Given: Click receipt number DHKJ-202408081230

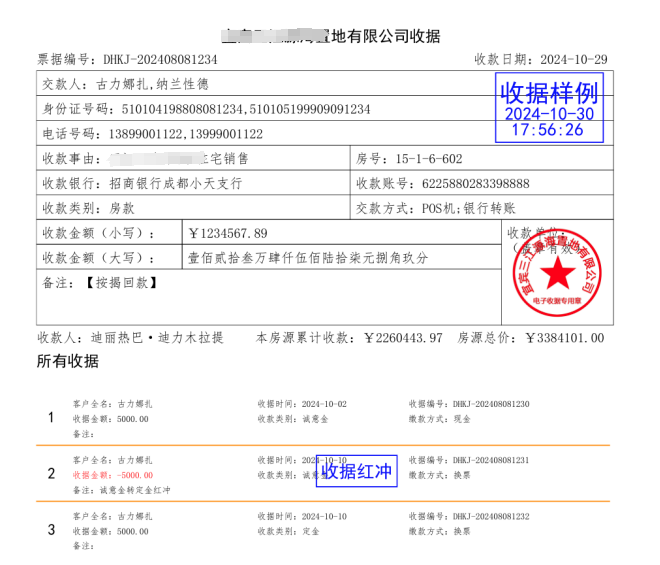Looking at the screenshot, I should (491, 404).
